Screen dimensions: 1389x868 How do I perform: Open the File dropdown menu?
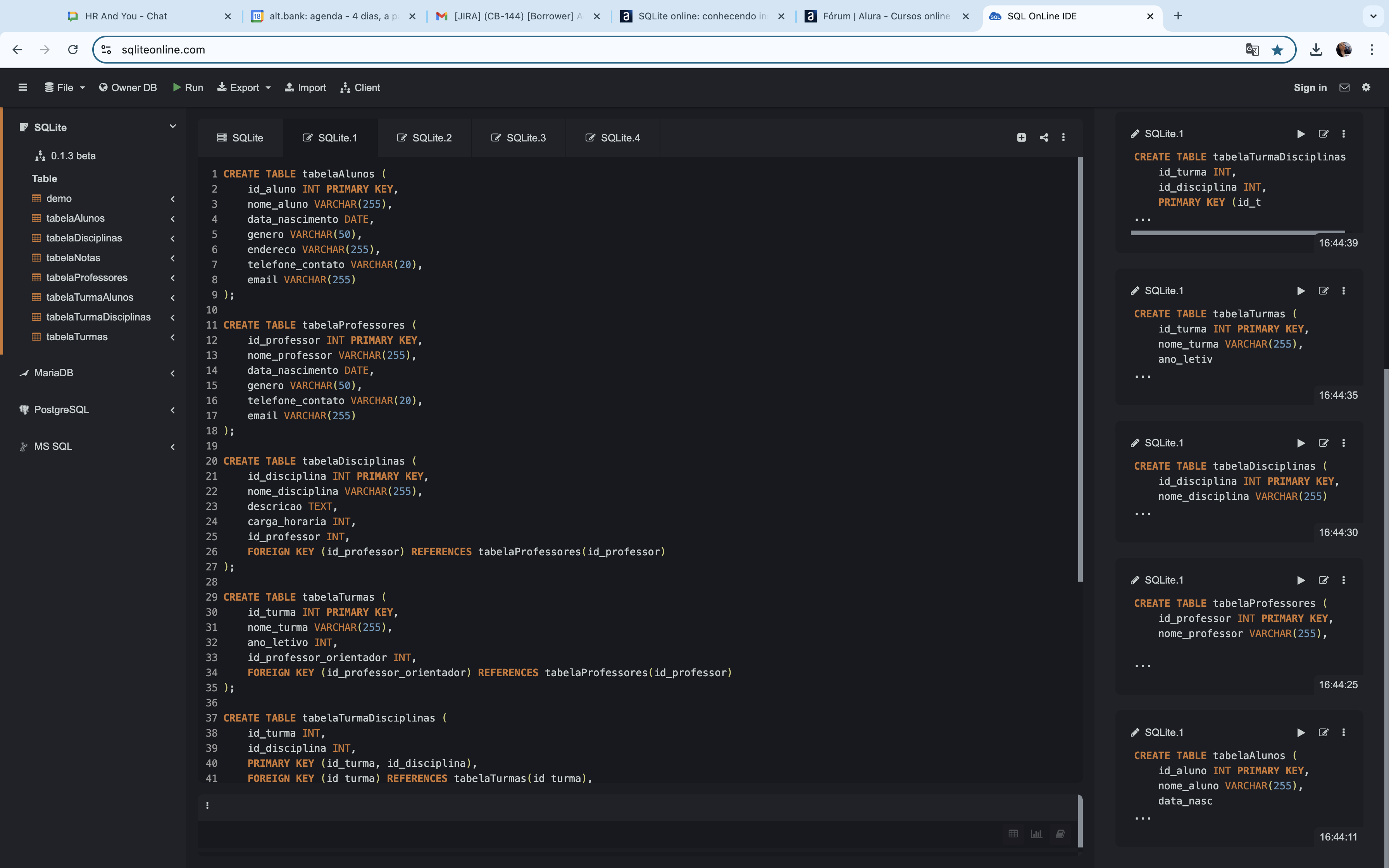65,87
